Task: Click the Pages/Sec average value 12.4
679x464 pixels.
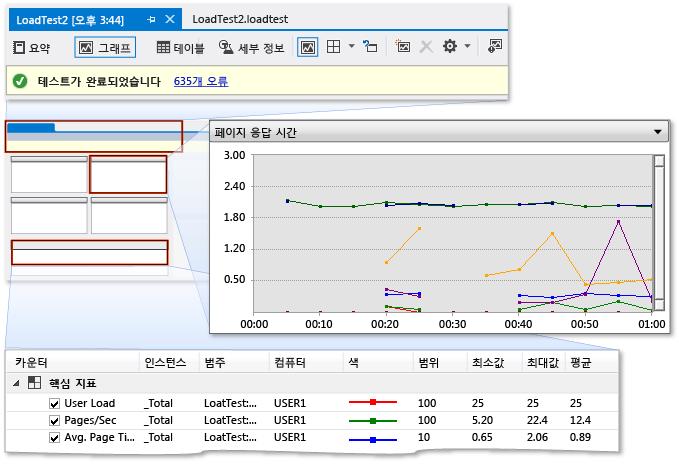Action: 580,420
